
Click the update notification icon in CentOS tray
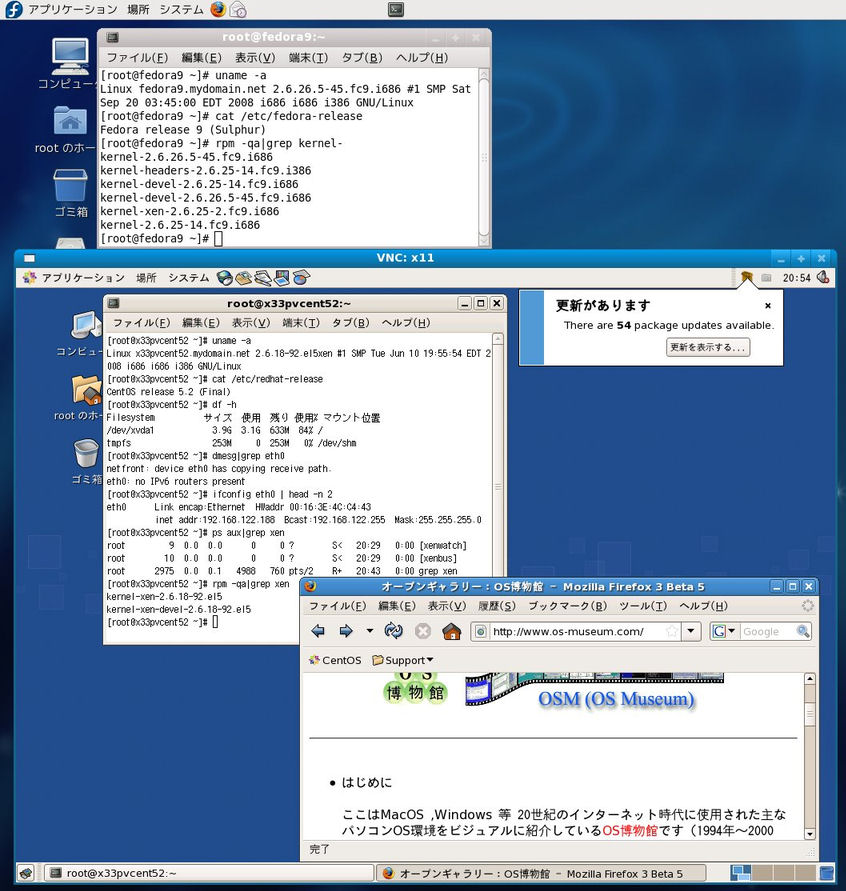[747, 277]
